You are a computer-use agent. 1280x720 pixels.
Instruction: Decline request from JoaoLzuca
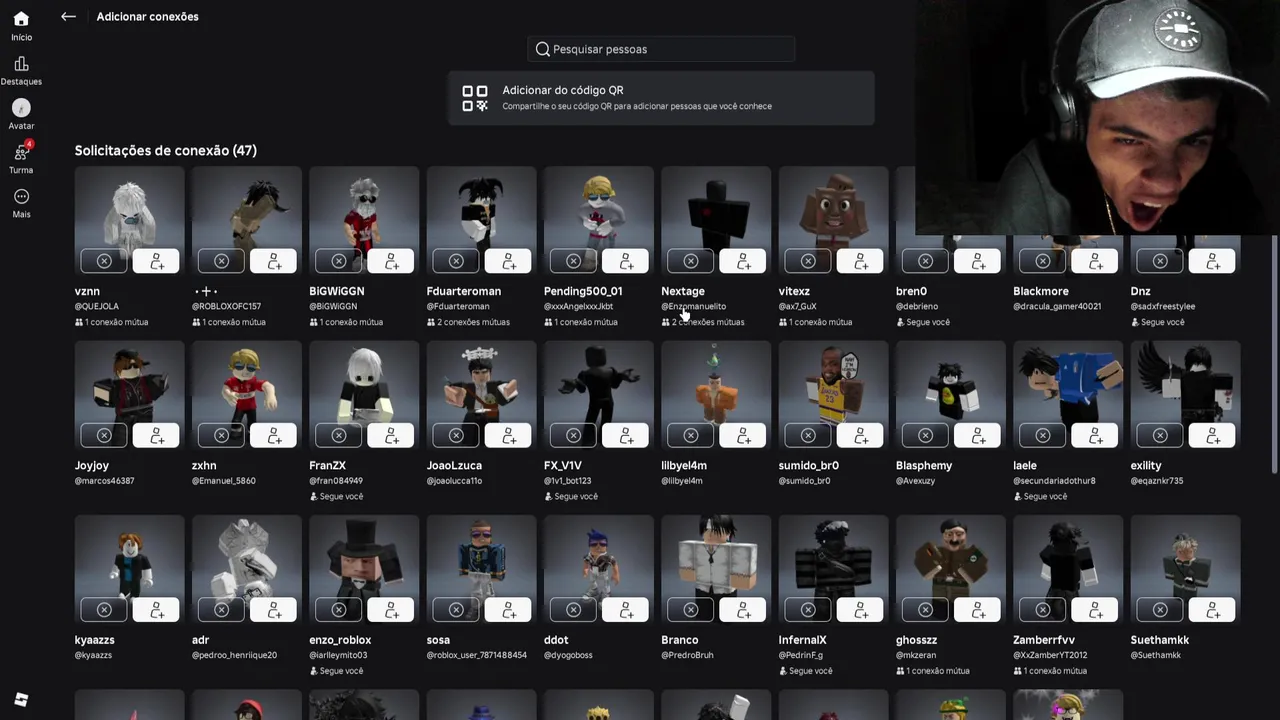[x=456, y=435]
